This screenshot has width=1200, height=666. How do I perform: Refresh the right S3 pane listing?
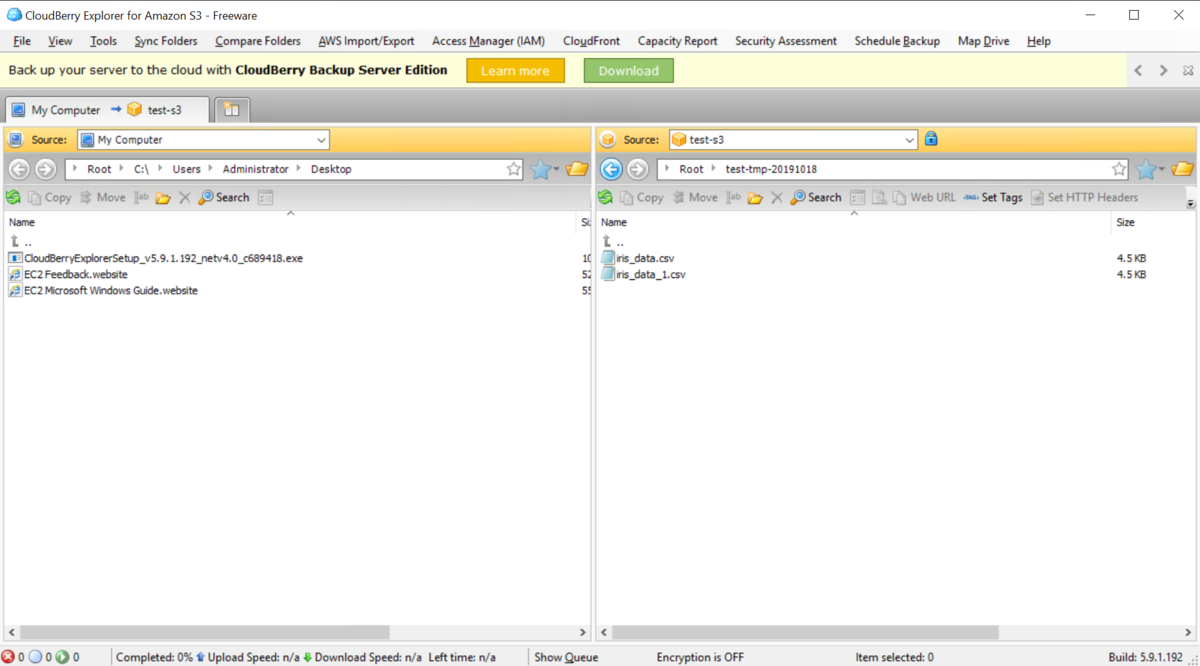tap(605, 198)
